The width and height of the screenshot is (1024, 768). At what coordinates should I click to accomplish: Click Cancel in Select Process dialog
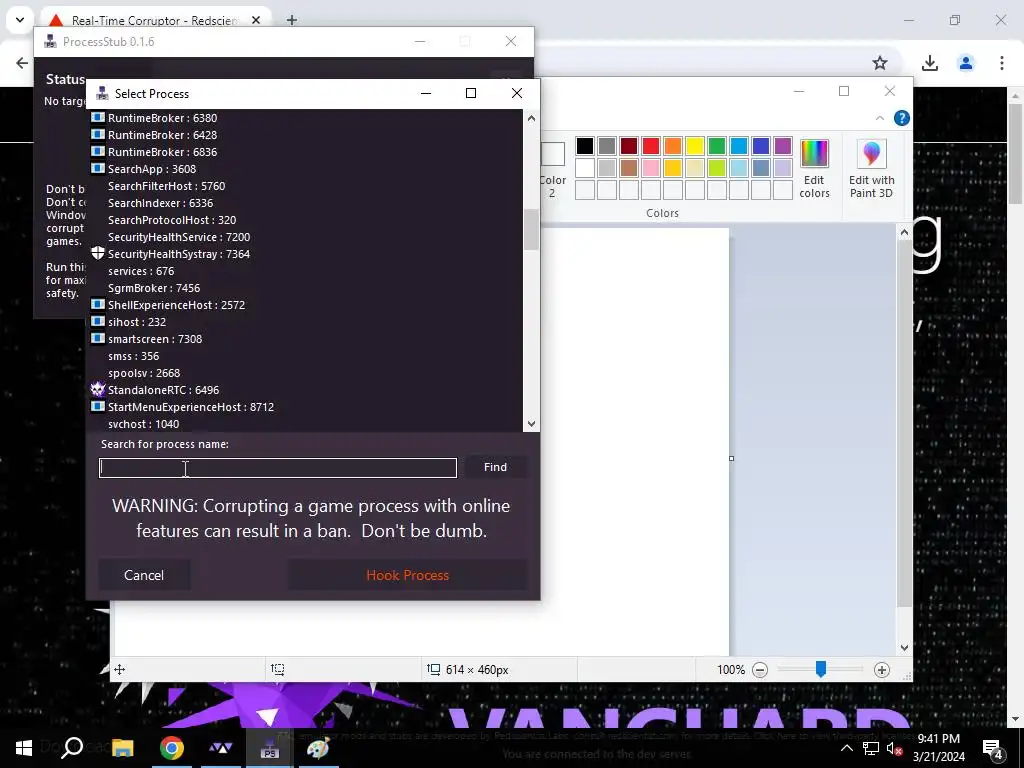[x=144, y=575]
